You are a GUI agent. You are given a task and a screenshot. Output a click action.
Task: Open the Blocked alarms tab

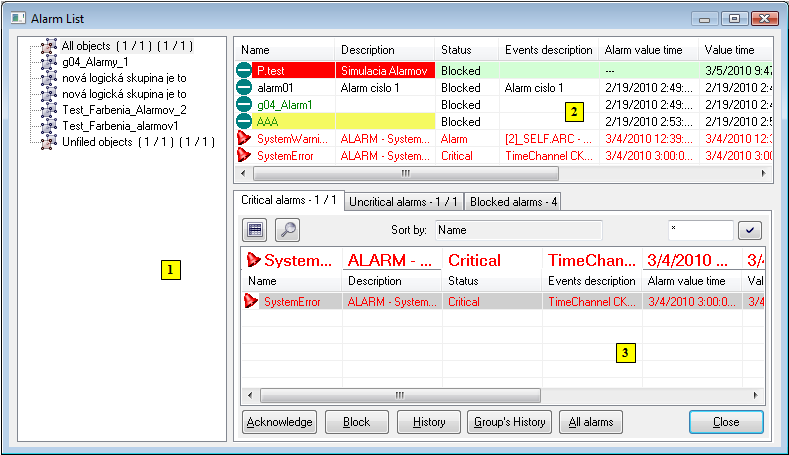click(514, 202)
